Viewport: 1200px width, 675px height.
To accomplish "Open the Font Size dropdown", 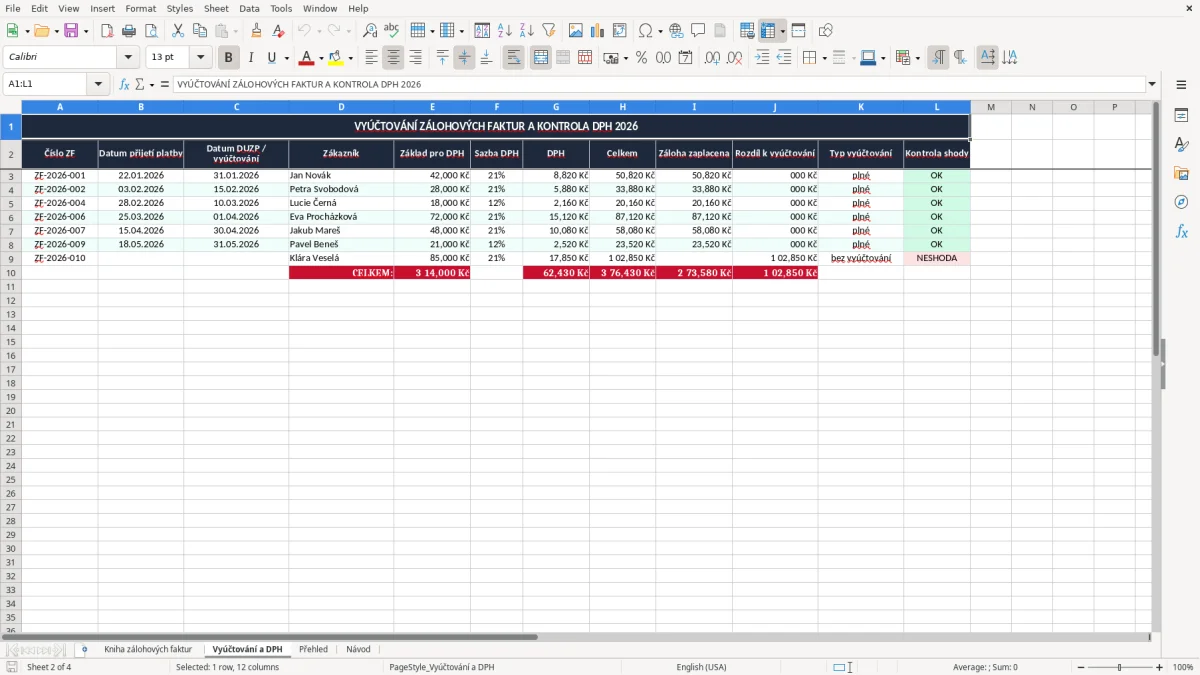I will [x=201, y=58].
